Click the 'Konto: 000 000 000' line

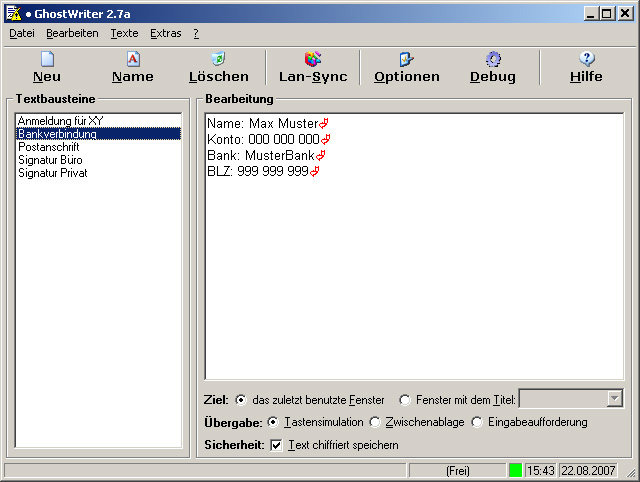click(x=268, y=139)
